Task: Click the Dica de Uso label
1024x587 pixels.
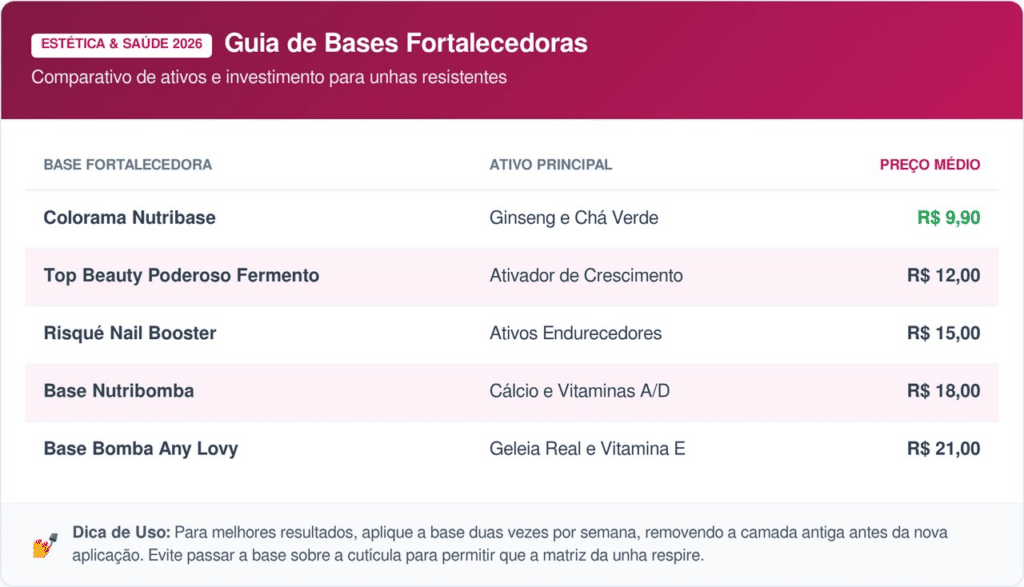Action: click(x=122, y=533)
